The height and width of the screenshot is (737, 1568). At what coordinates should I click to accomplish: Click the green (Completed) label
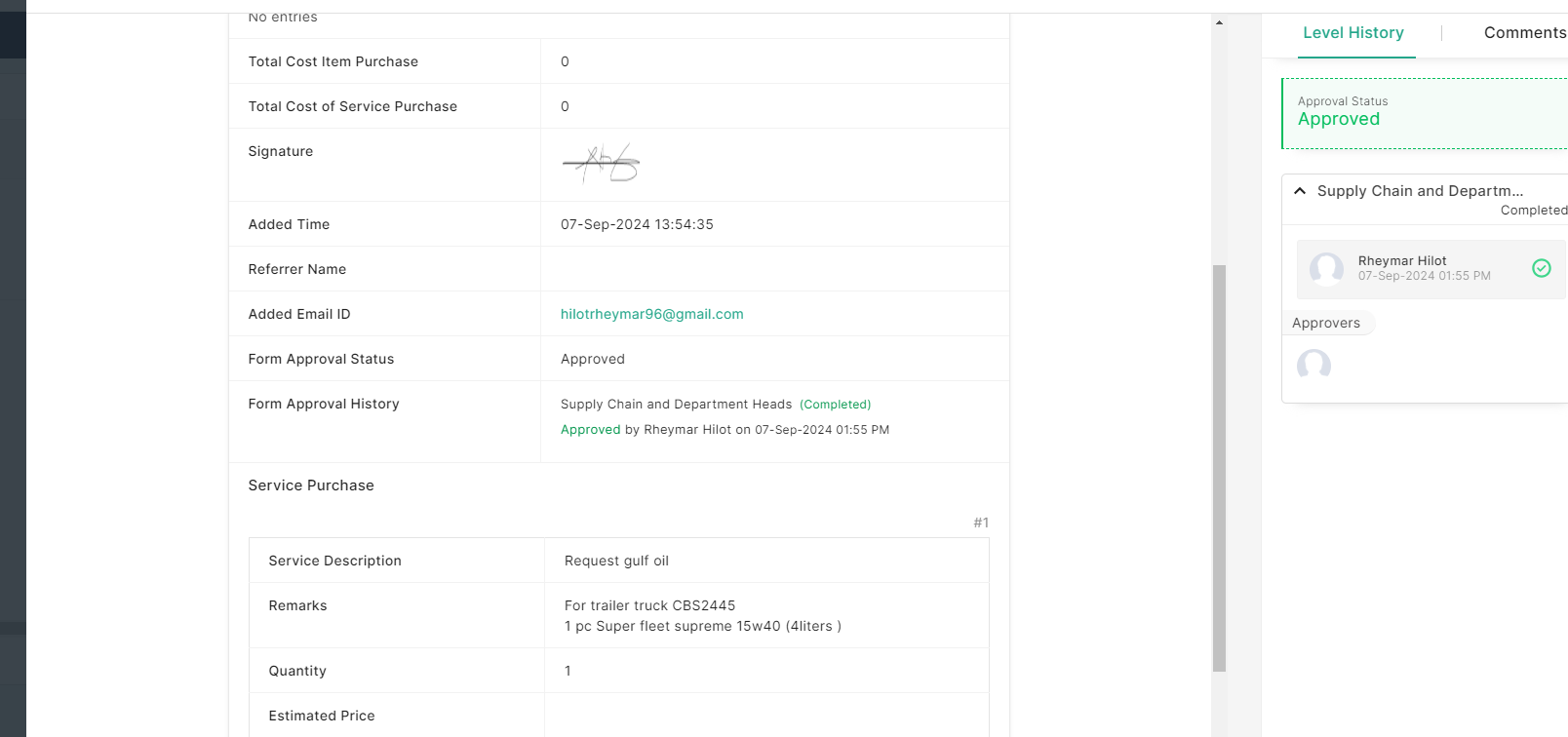[835, 405]
